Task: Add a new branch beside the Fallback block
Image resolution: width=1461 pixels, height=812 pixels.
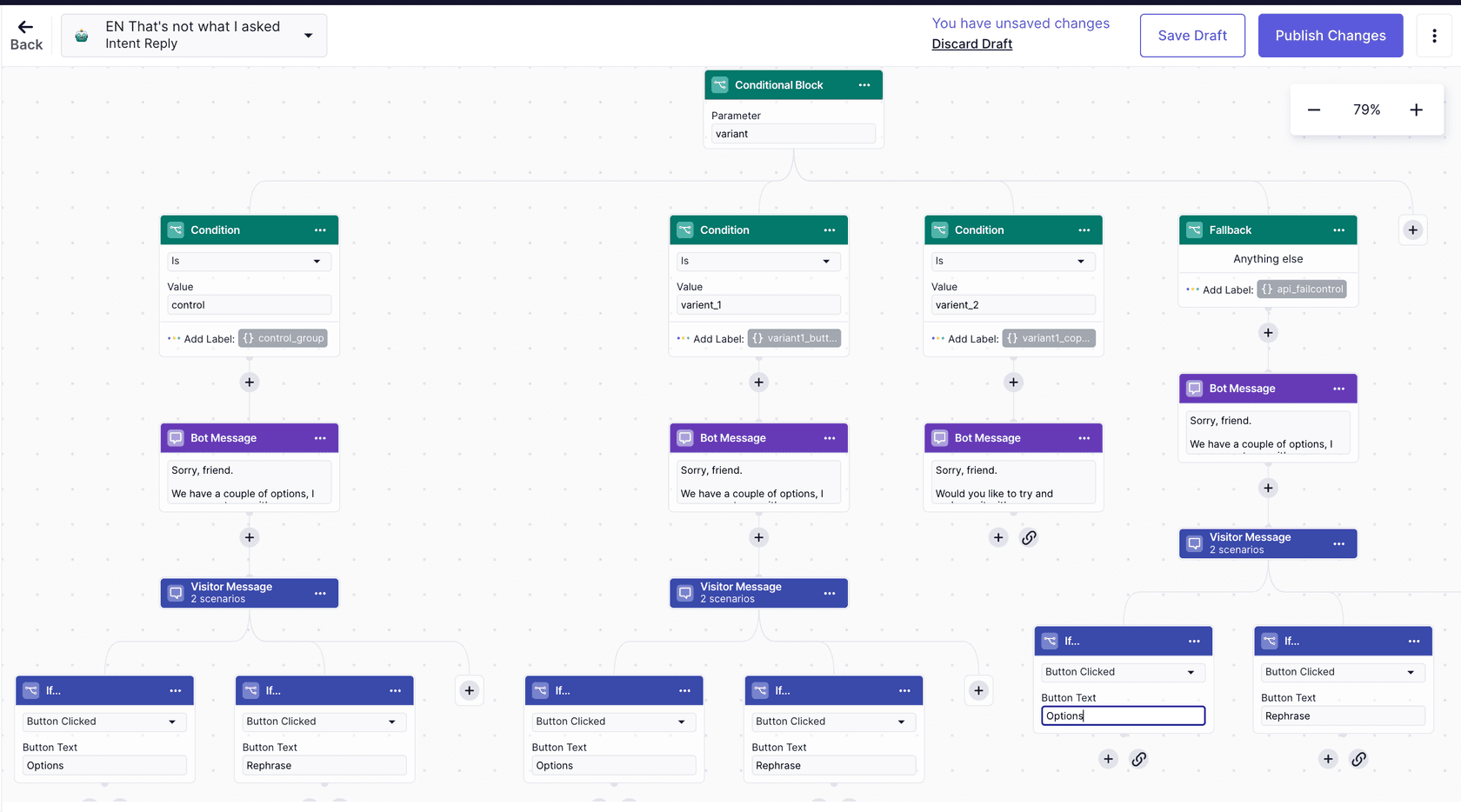Action: pyautogui.click(x=1413, y=230)
